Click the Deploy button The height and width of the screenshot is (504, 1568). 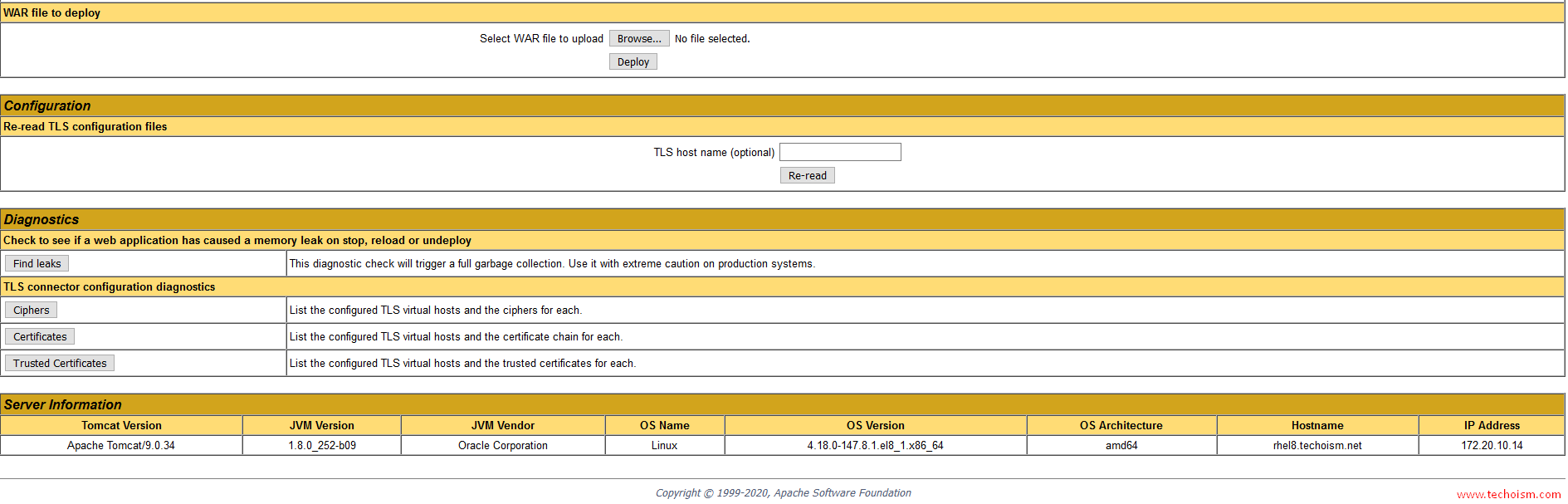tap(633, 61)
